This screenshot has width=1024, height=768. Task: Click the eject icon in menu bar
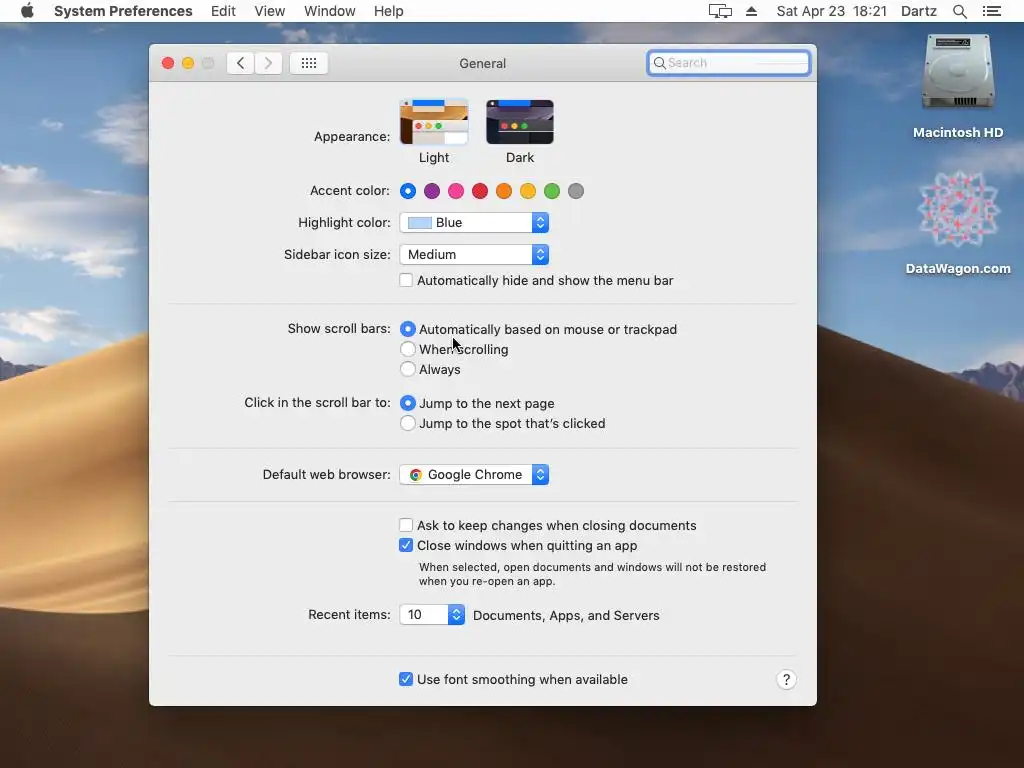(x=752, y=11)
